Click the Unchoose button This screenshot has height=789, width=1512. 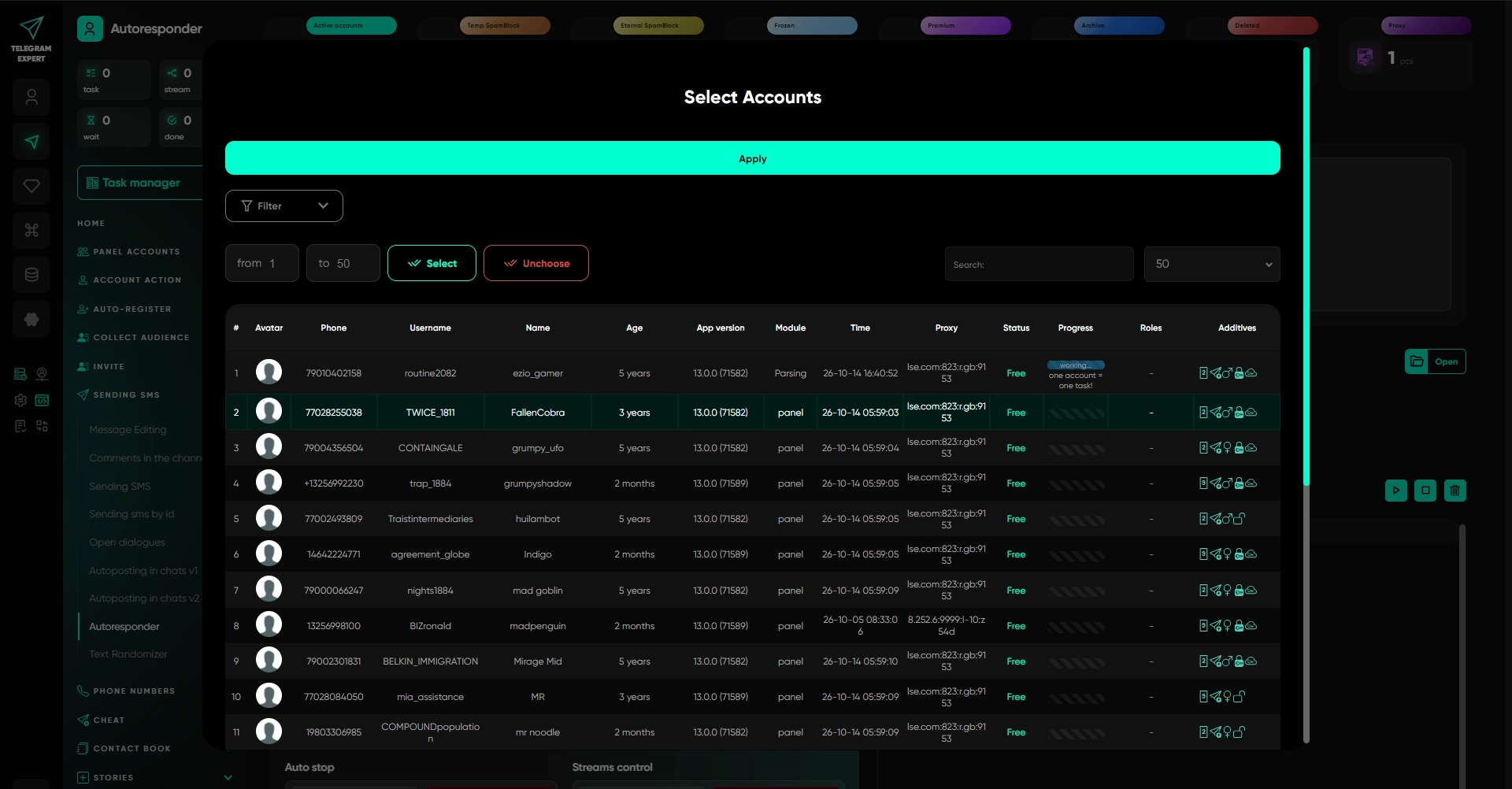[x=536, y=263]
